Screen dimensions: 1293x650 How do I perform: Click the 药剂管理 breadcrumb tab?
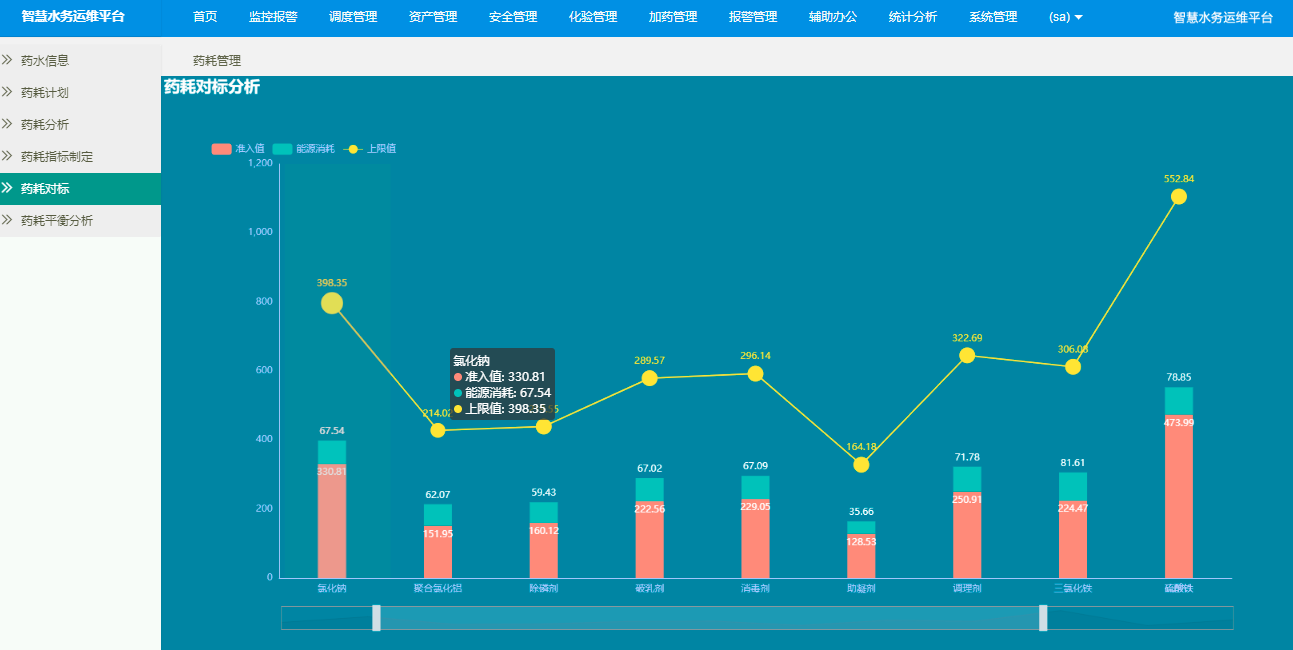pos(217,61)
